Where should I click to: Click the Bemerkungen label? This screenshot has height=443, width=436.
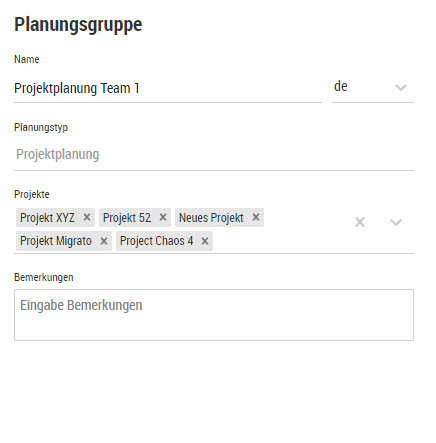(44, 277)
